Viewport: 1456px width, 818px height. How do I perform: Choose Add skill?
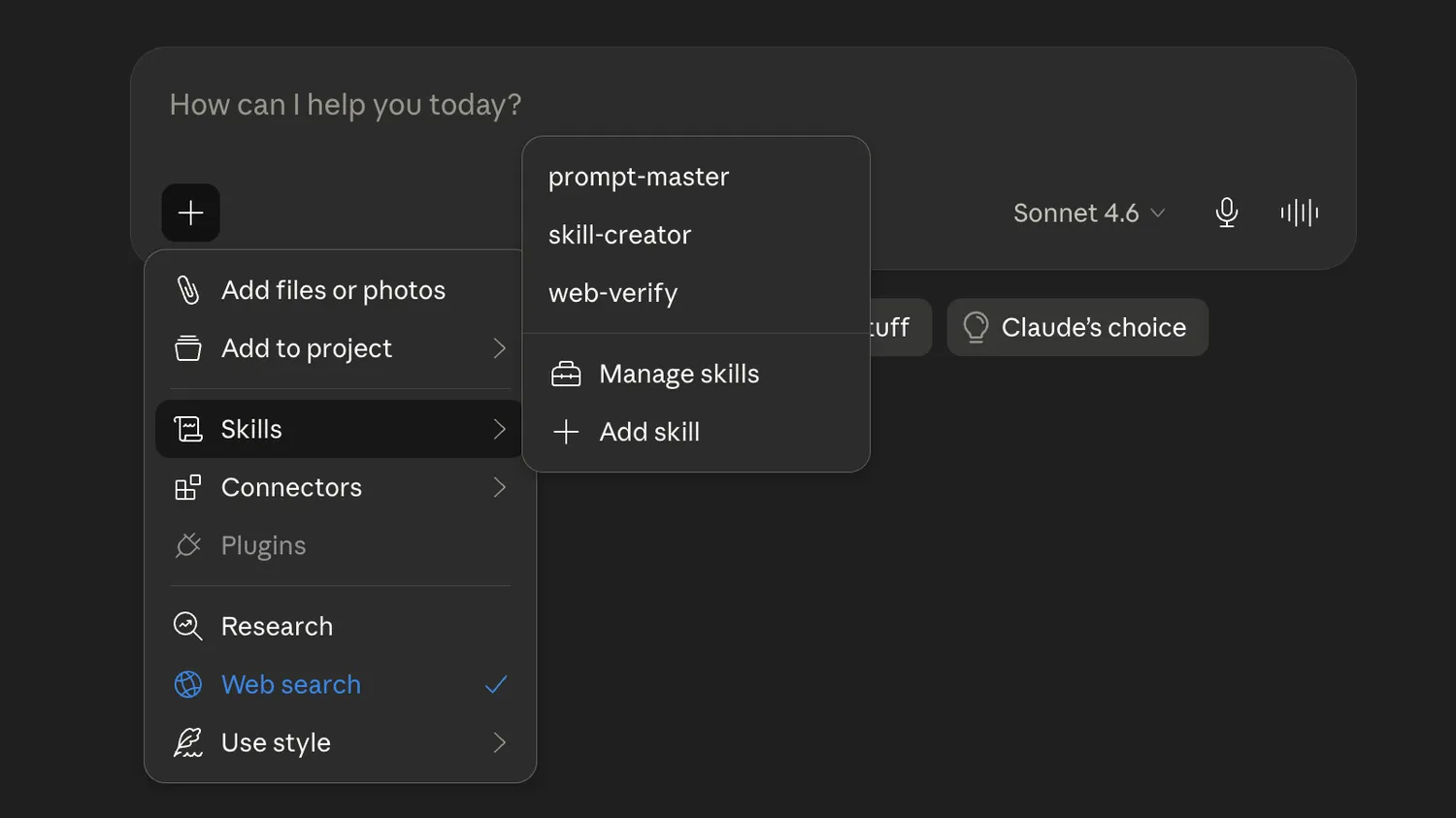pos(696,432)
